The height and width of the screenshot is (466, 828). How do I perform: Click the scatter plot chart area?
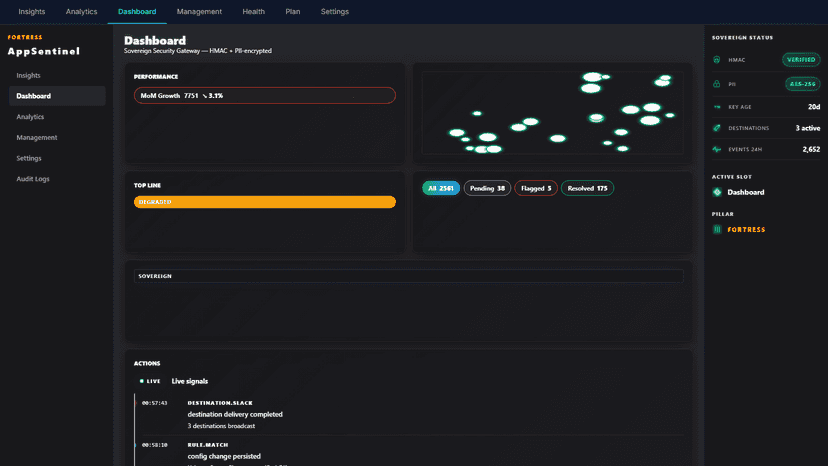552,113
